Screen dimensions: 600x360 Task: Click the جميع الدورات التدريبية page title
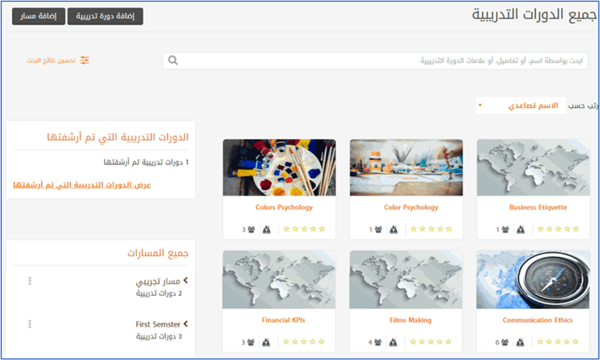[x=534, y=15]
